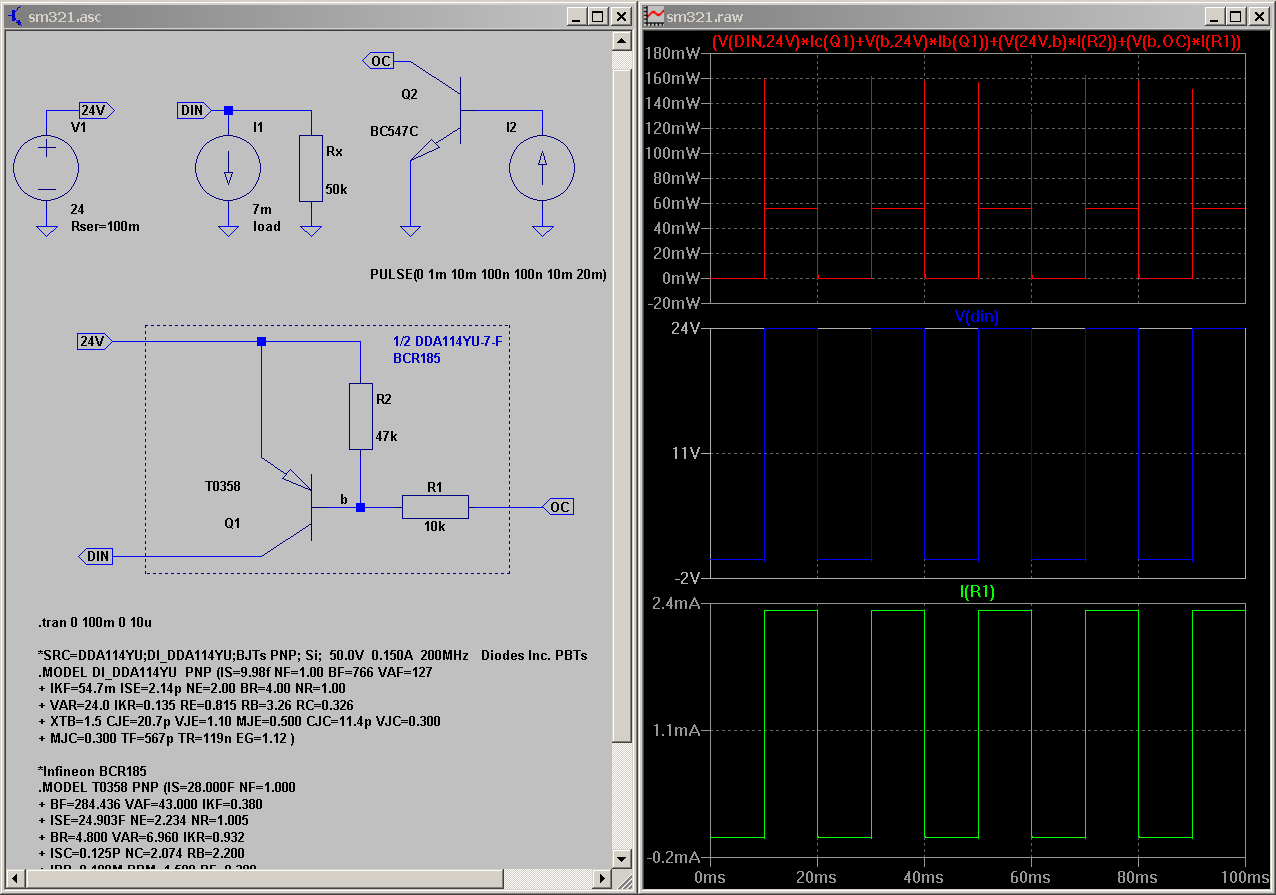
Task: Click the schematic's vertical scrollbar up arrow
Action: (x=622, y=41)
